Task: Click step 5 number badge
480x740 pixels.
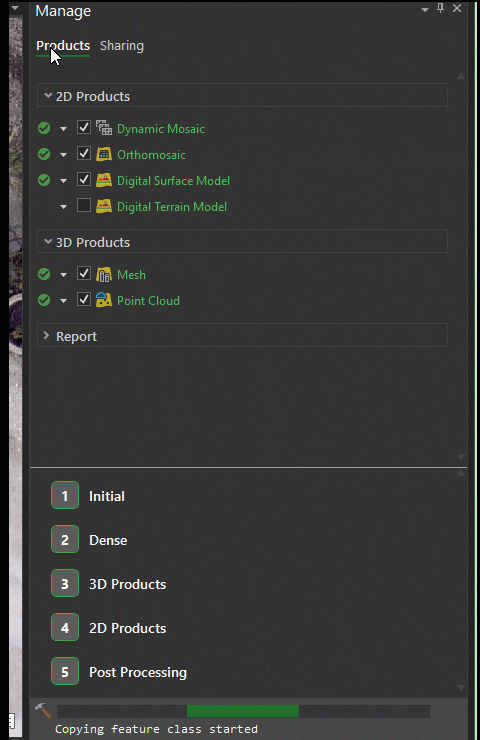Action: pos(65,671)
